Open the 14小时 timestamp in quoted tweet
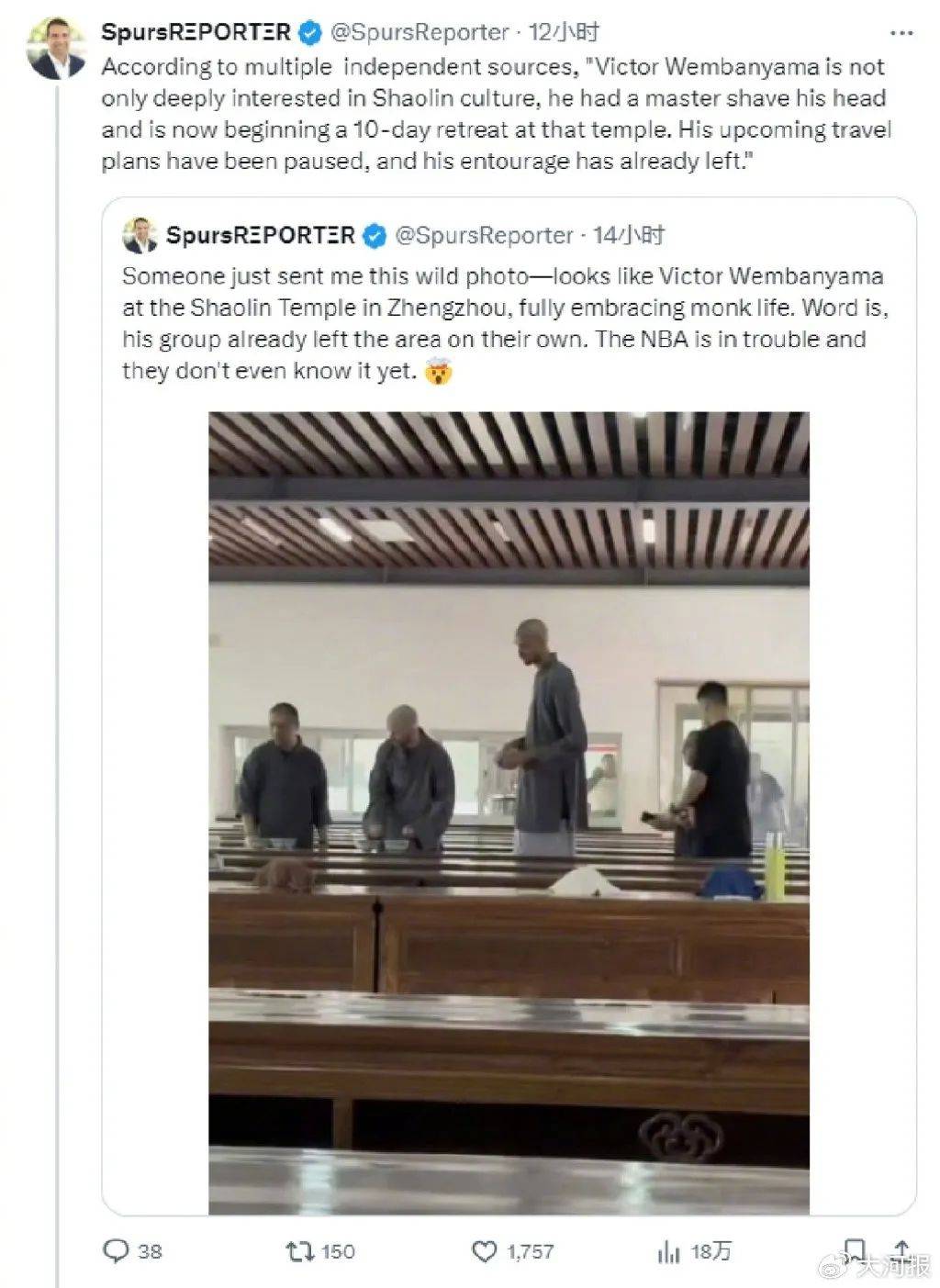The height and width of the screenshot is (1288, 940). [631, 236]
